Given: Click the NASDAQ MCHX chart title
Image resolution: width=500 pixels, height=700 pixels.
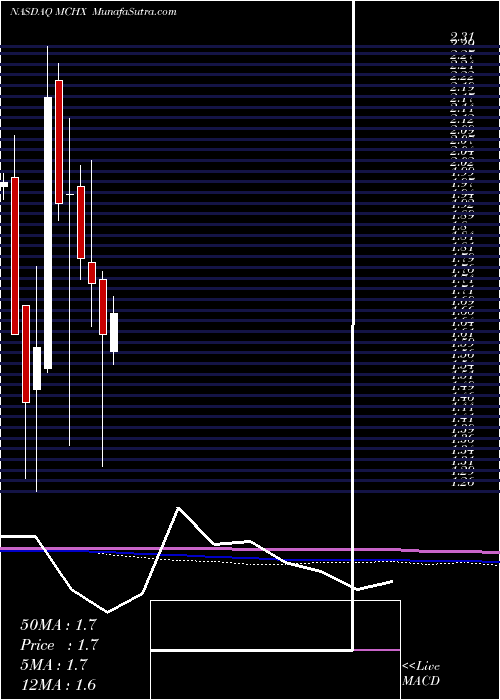Looking at the screenshot, I should [x=49, y=12].
